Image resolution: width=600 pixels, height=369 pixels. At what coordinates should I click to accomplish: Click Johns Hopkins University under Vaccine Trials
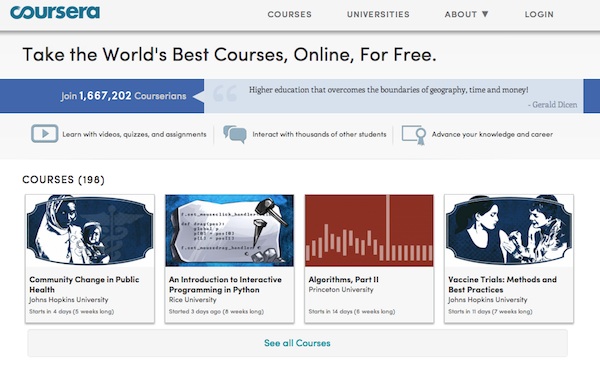click(488, 300)
